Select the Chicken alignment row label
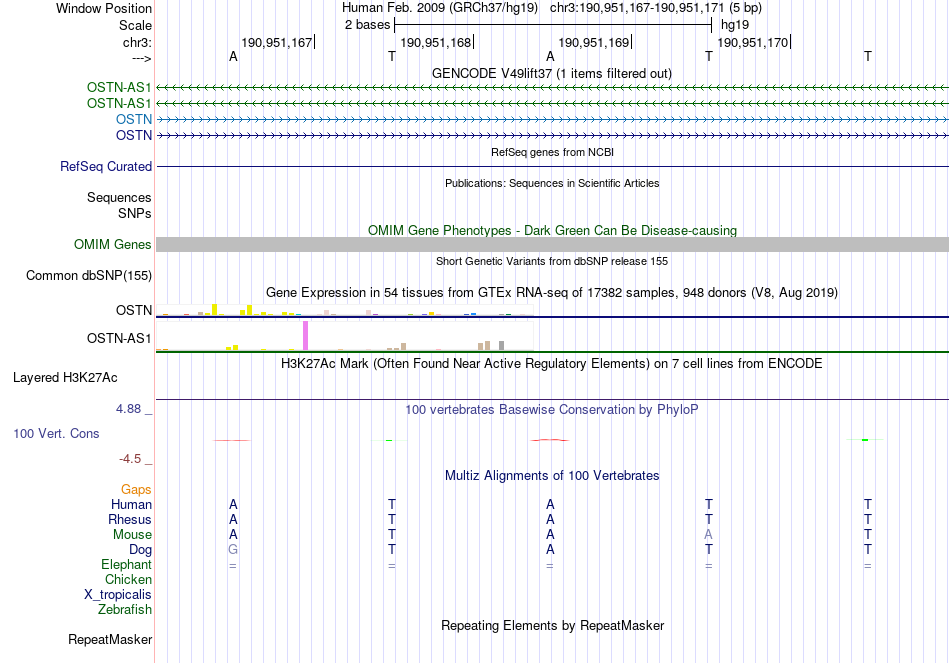 (128, 579)
